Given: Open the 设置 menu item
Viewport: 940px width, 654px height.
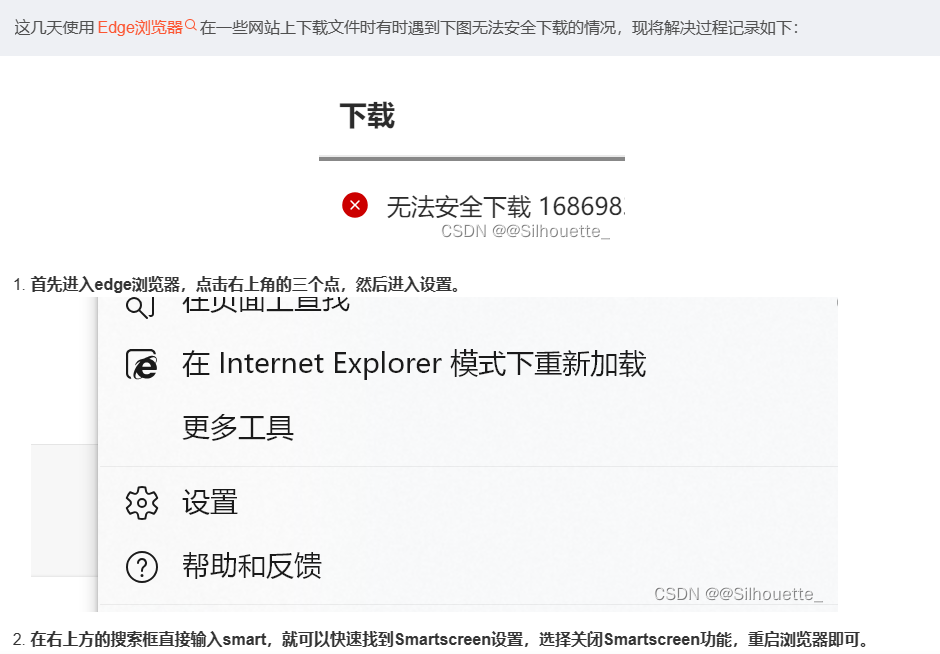Looking at the screenshot, I should coord(210,502).
